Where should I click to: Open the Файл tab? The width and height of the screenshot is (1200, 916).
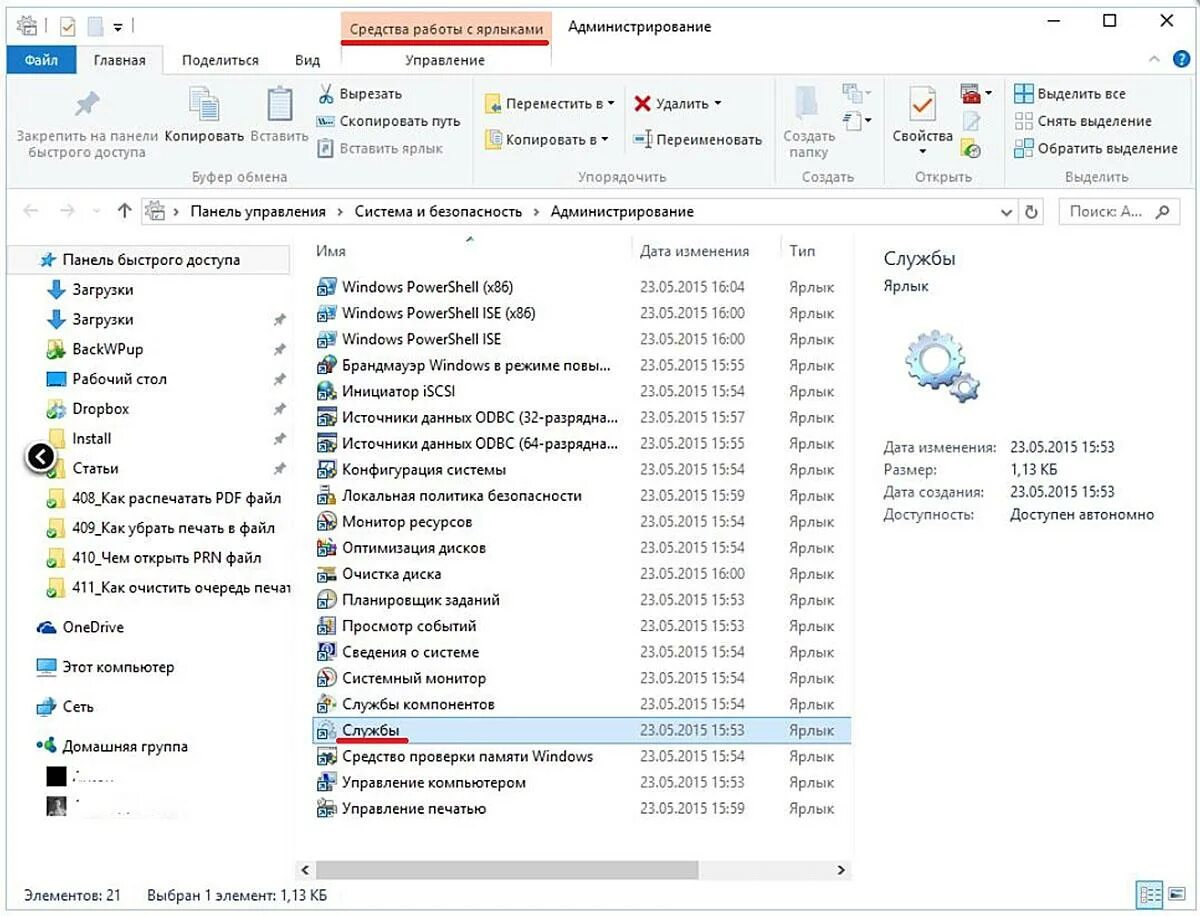(41, 60)
